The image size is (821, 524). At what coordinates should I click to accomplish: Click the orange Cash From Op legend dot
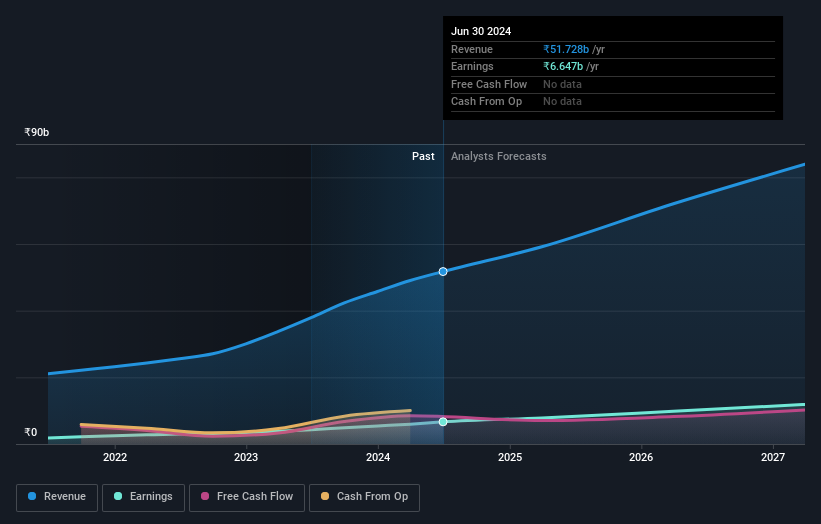[325, 496]
